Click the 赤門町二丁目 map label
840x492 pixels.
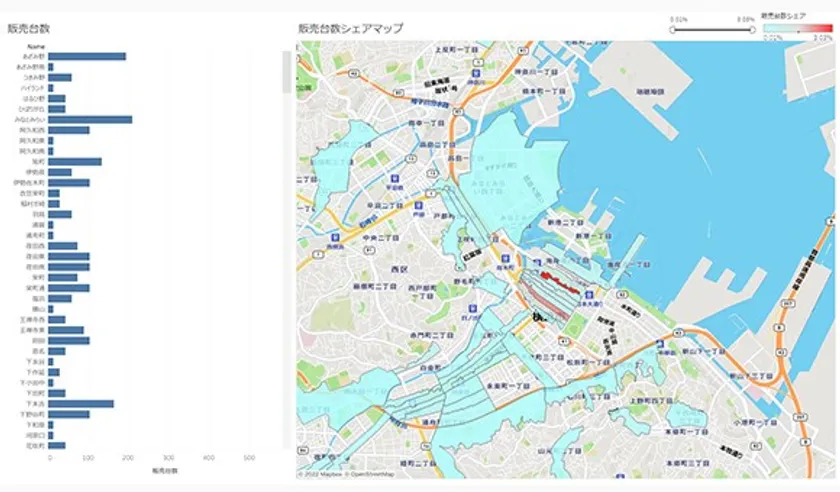point(432,335)
